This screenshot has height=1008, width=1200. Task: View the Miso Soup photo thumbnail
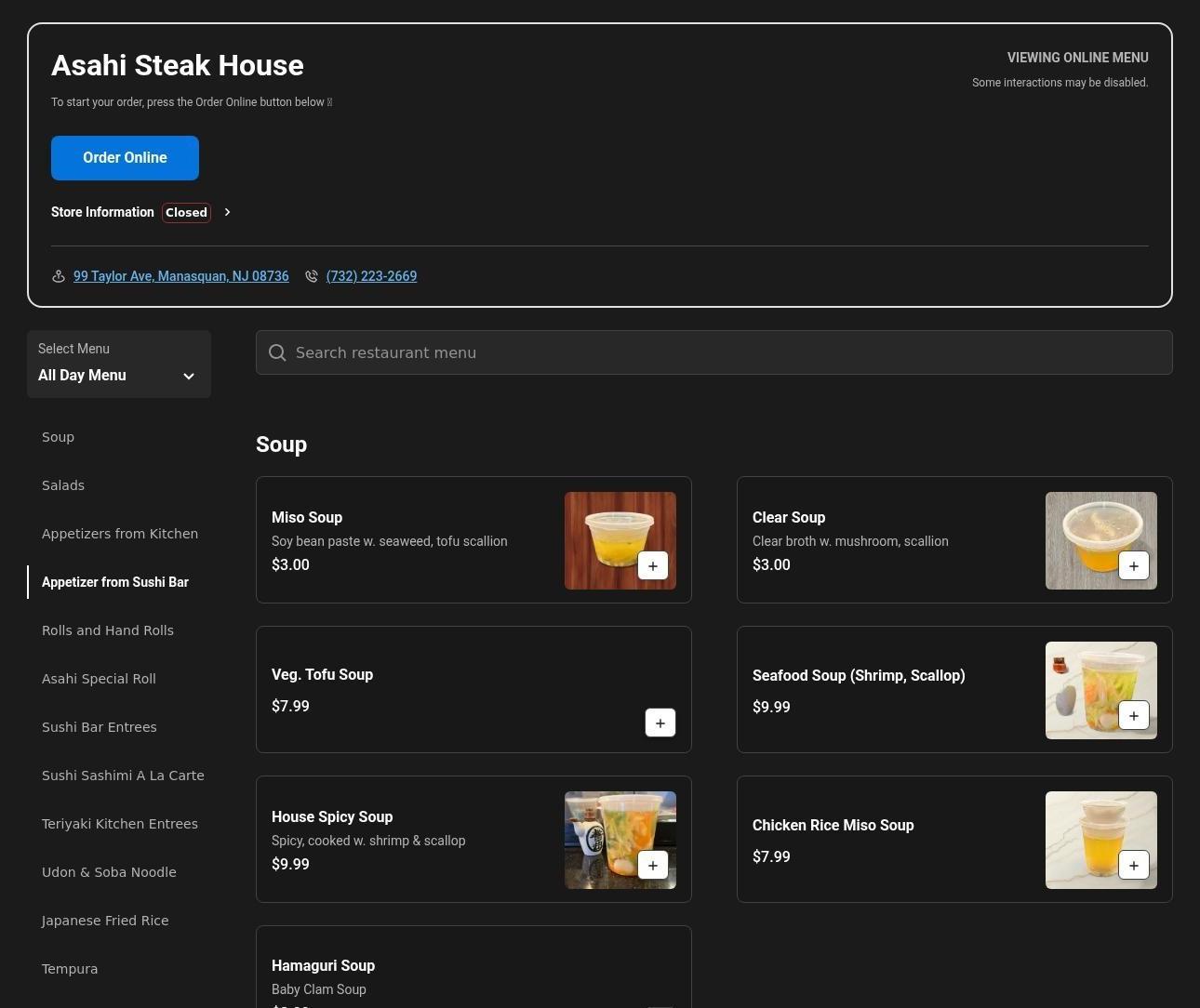point(605,530)
